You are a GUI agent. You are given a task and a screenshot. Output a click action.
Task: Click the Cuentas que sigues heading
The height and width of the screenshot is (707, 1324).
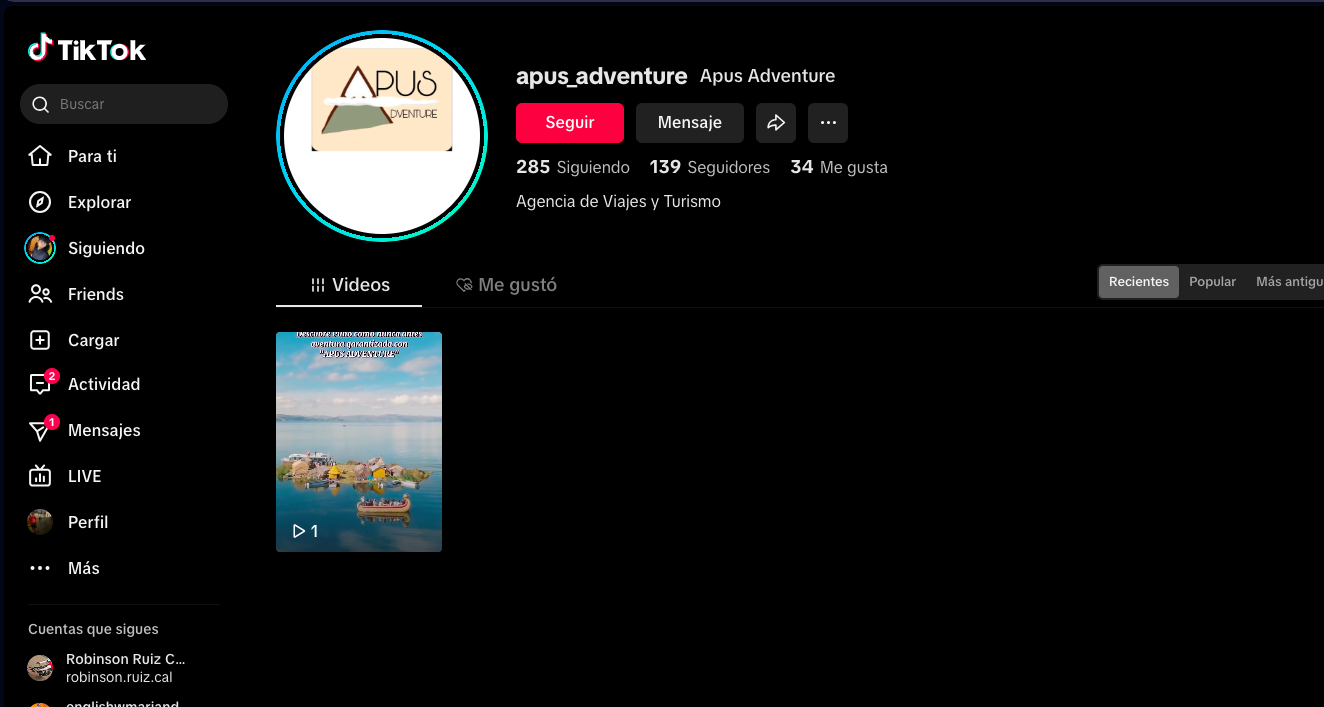93,629
